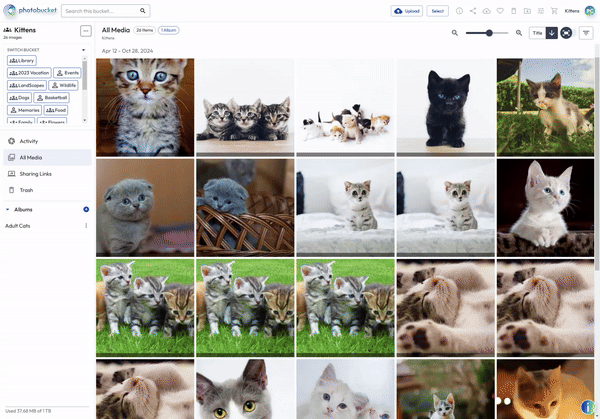Open the Trash page label
The width and height of the screenshot is (600, 419).
pyautogui.click(x=26, y=190)
